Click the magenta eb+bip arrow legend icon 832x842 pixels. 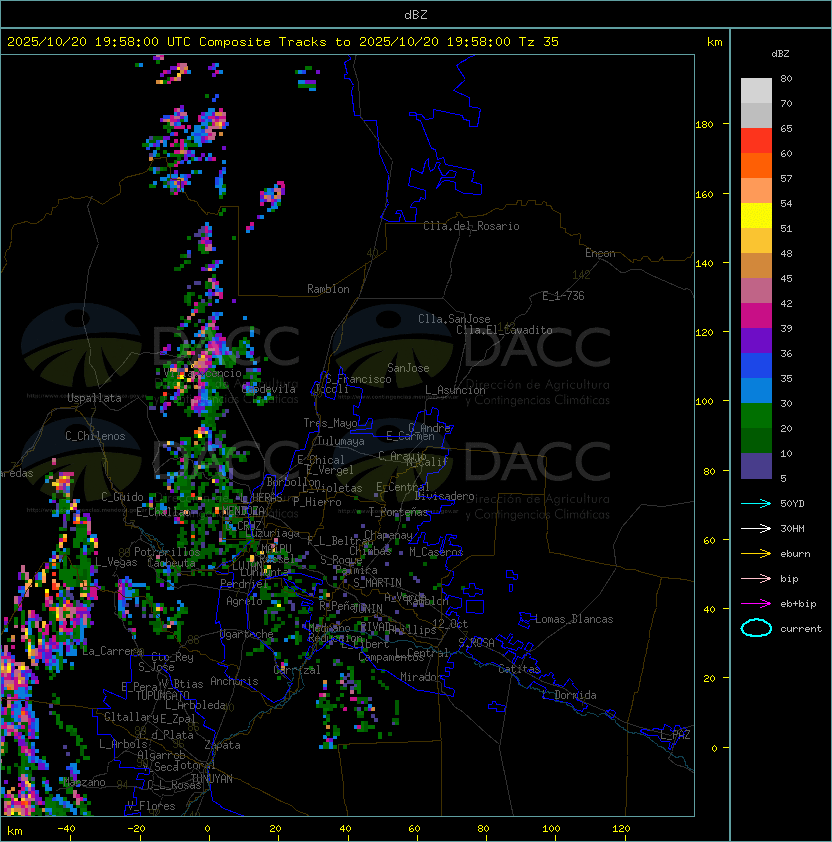[756, 604]
